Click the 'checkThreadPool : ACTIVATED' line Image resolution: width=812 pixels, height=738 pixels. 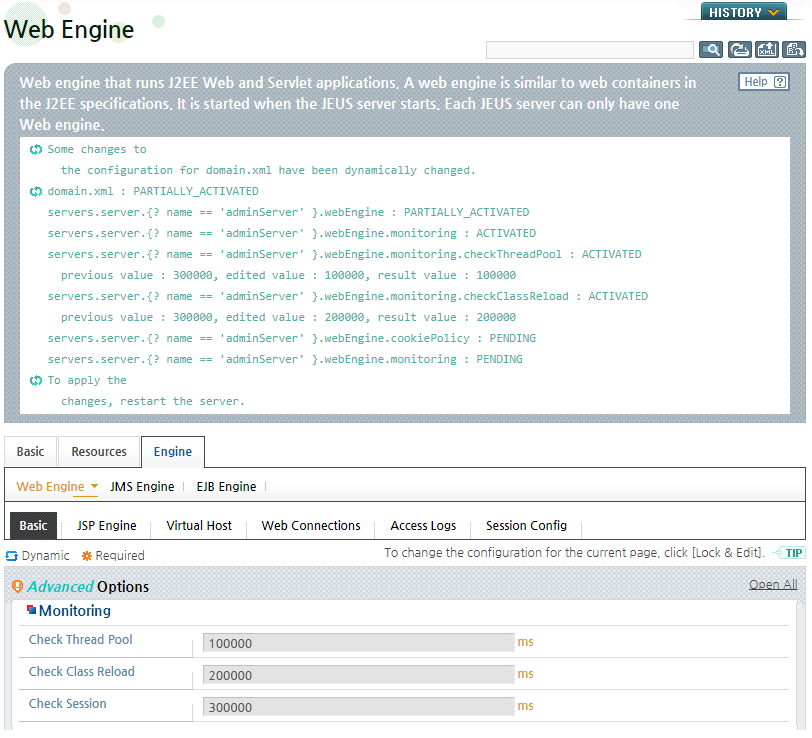point(344,255)
